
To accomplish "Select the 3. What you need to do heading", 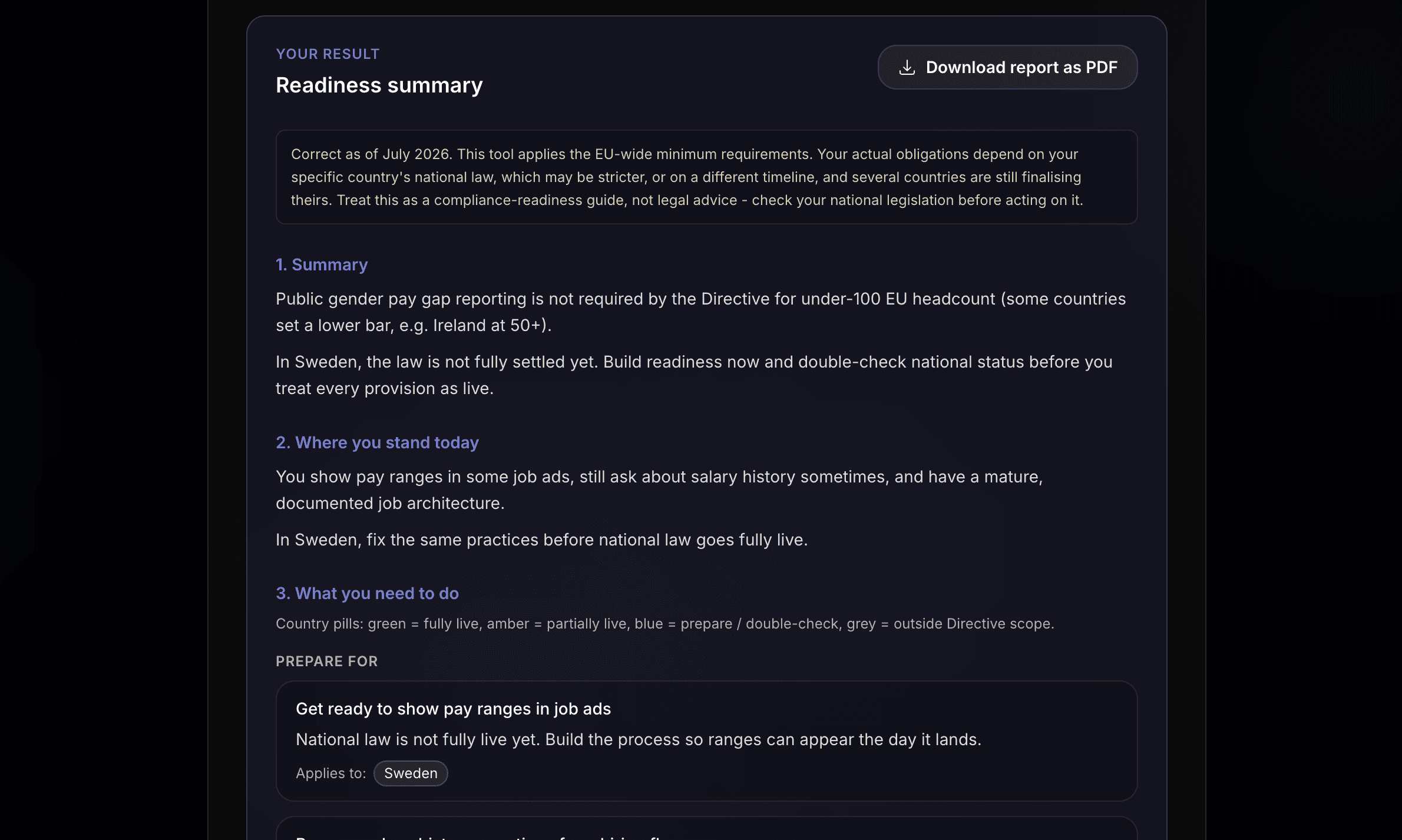I will pyautogui.click(x=367, y=593).
